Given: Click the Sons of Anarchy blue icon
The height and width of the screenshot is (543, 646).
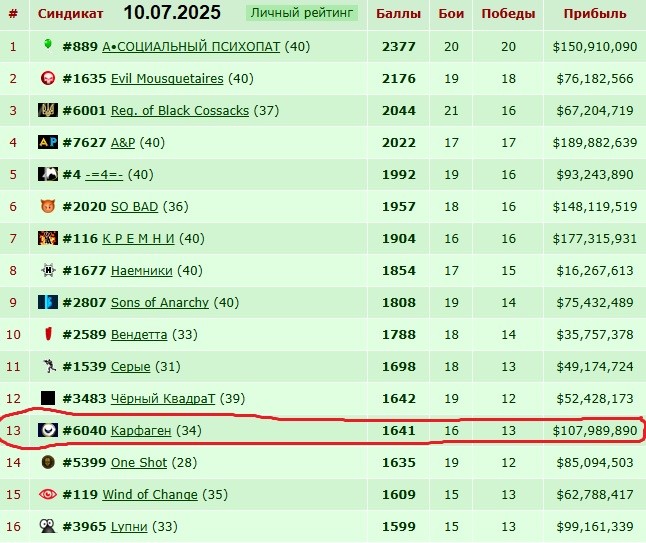Looking at the screenshot, I should pos(48,302).
